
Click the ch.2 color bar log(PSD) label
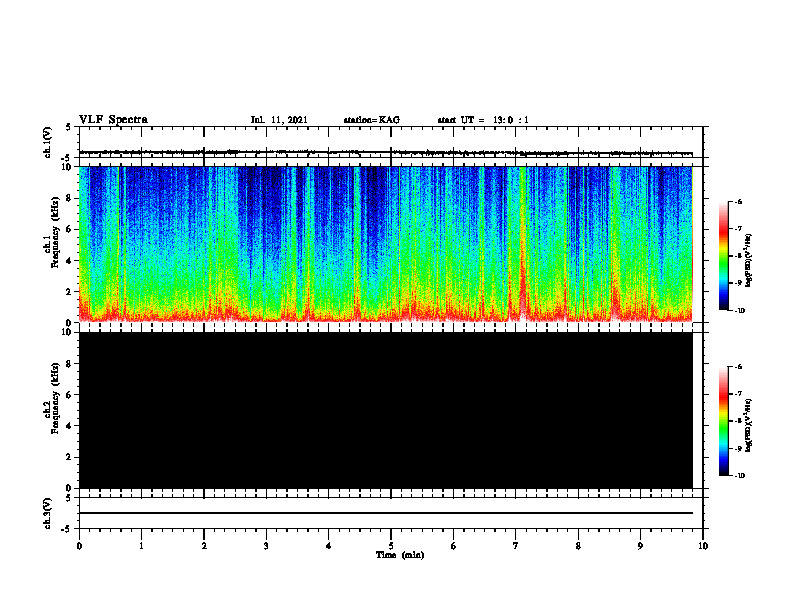tap(749, 426)
